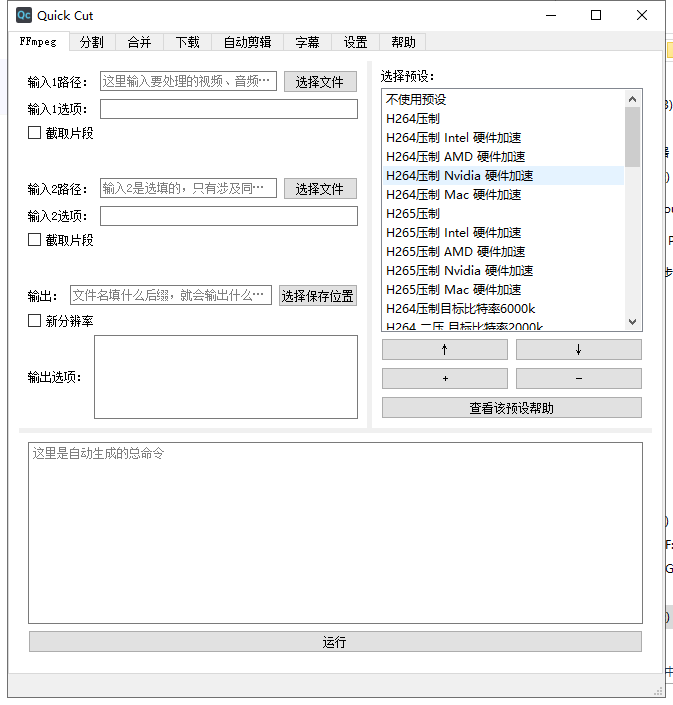The height and width of the screenshot is (705, 673).
Task: Switch to the 下载 tab
Action: tap(187, 42)
